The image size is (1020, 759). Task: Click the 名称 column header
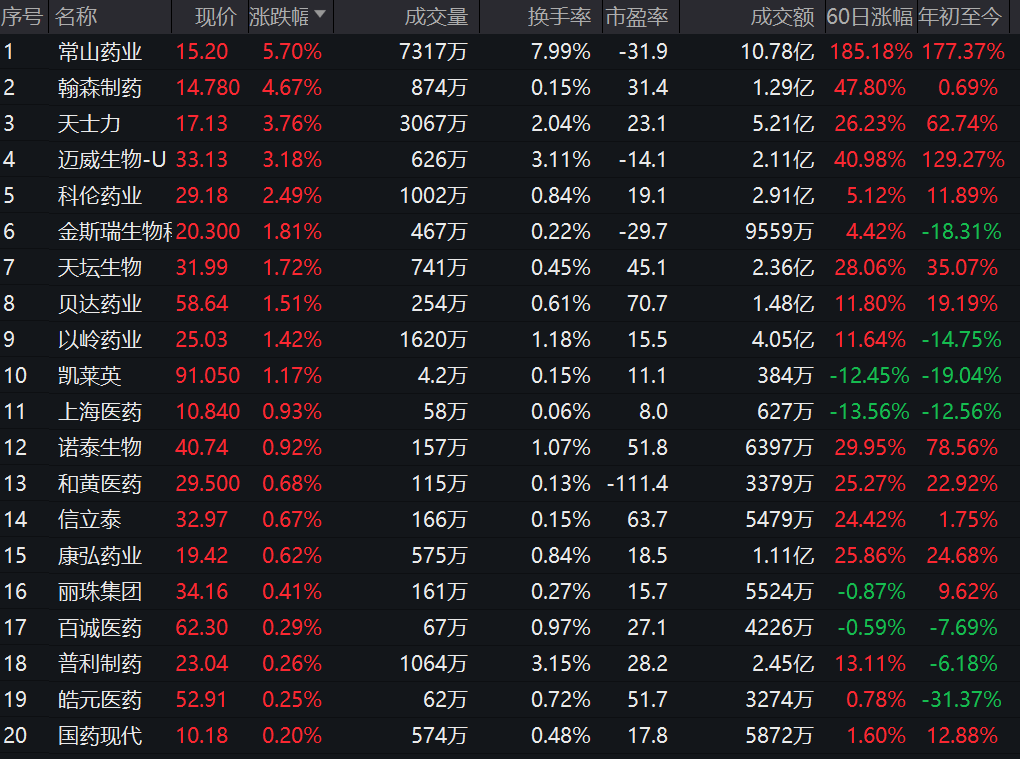(x=75, y=16)
